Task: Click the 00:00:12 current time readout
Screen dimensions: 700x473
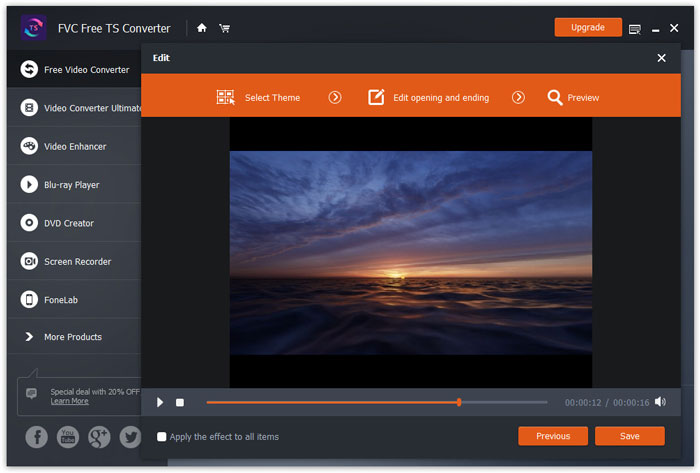Action: (583, 403)
